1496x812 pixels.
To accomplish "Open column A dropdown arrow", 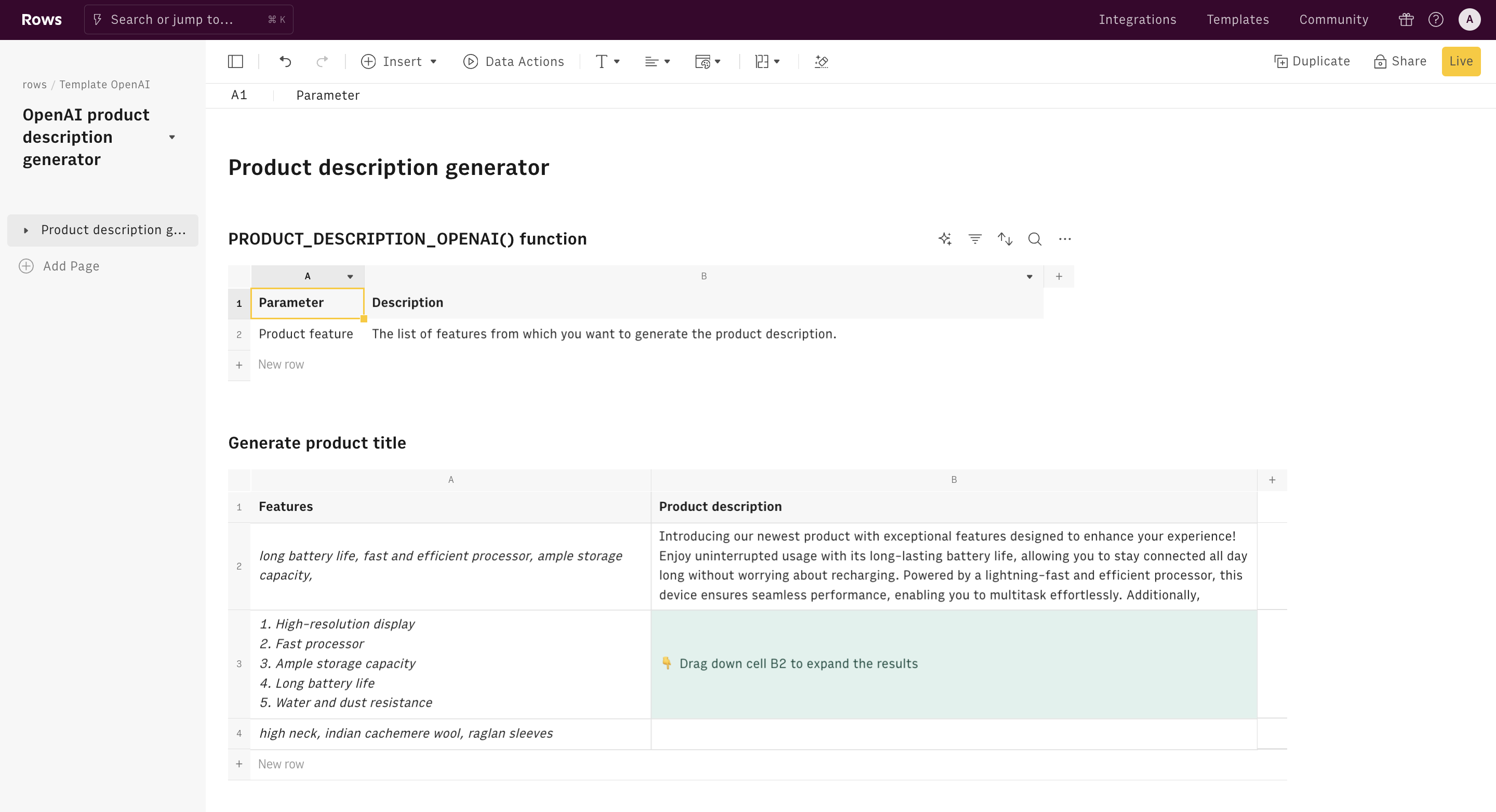I will pos(350,277).
